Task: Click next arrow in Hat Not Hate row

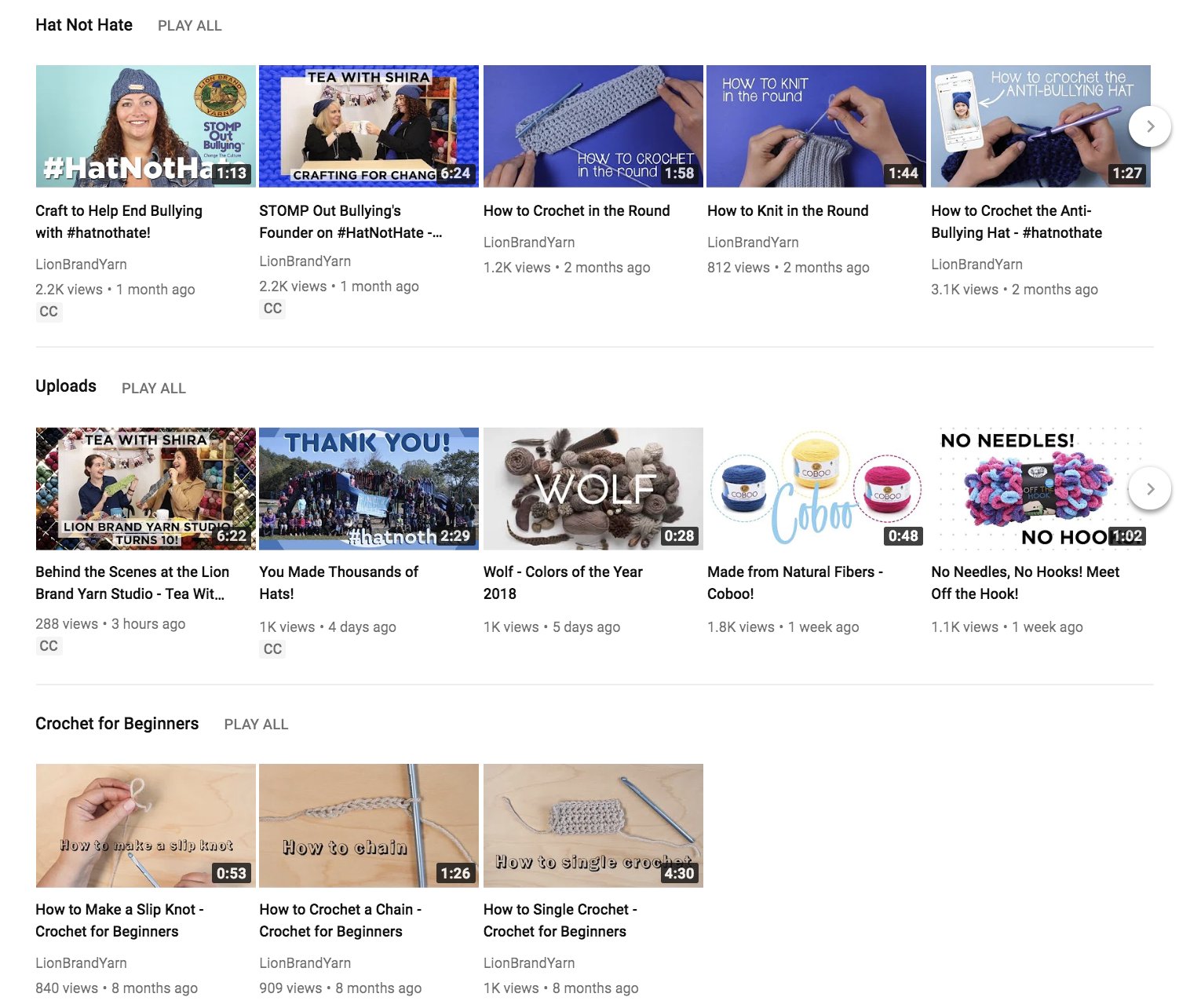Action: [1150, 126]
